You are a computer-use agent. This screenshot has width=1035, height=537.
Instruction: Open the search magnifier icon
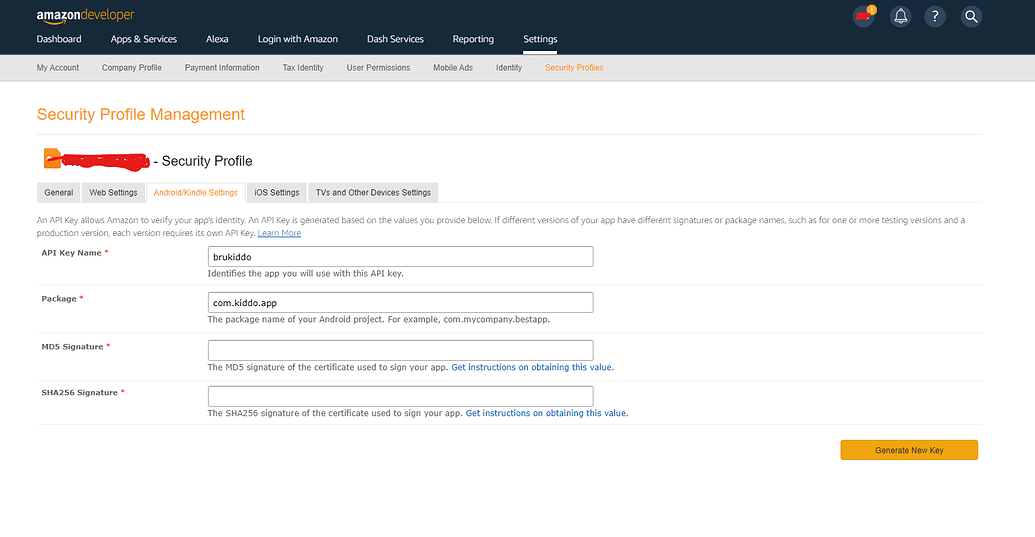[970, 16]
